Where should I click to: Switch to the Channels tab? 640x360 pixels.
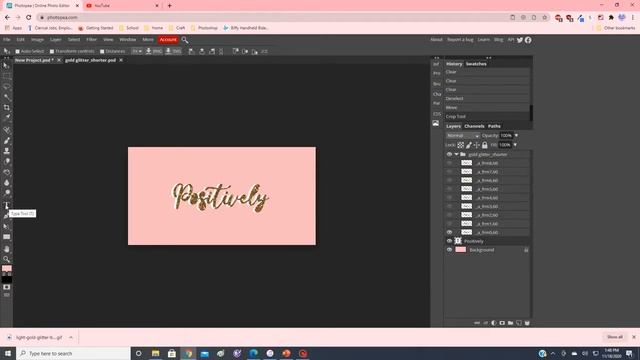474,127
